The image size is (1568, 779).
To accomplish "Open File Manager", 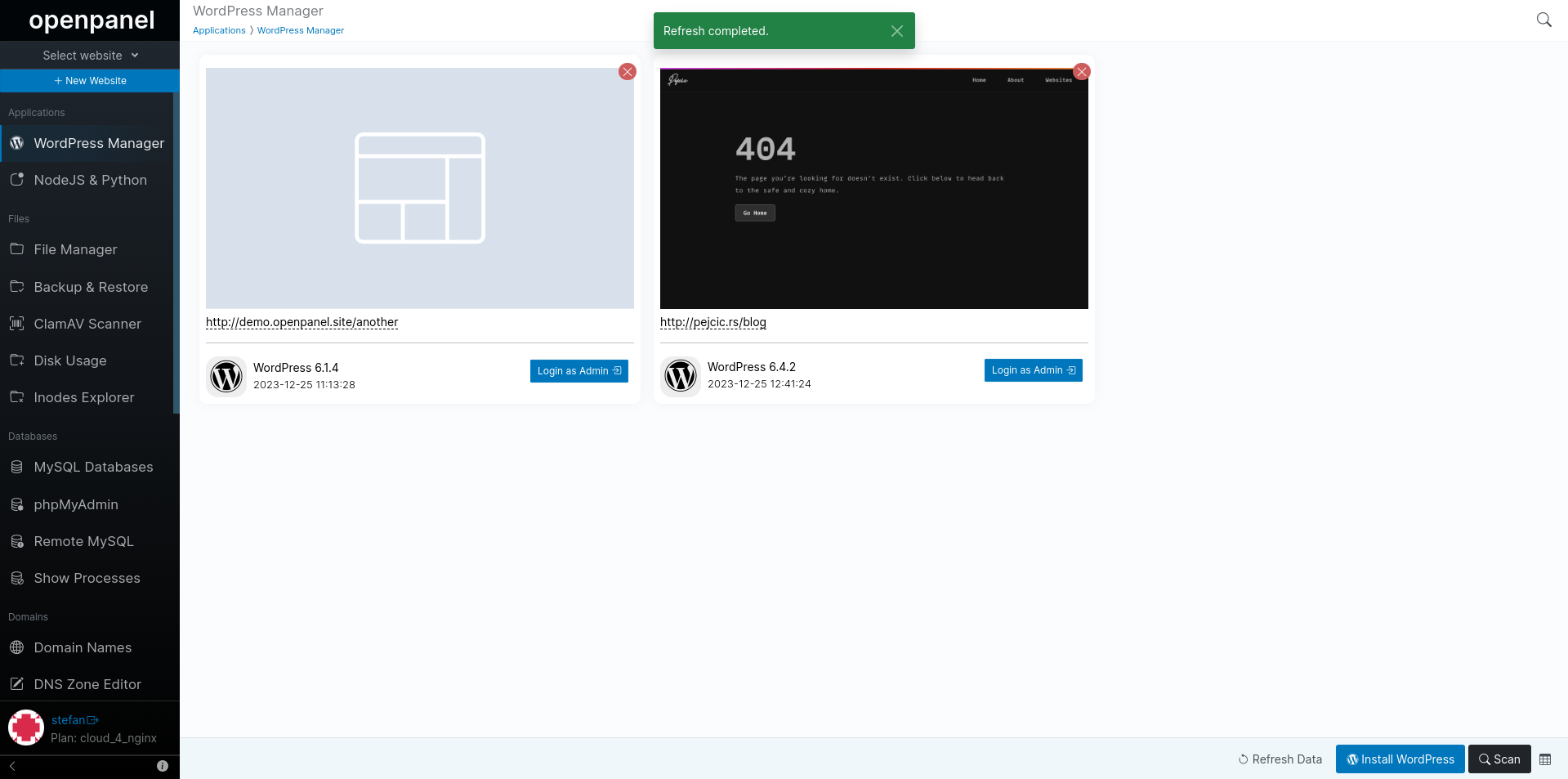I will [x=87, y=249].
